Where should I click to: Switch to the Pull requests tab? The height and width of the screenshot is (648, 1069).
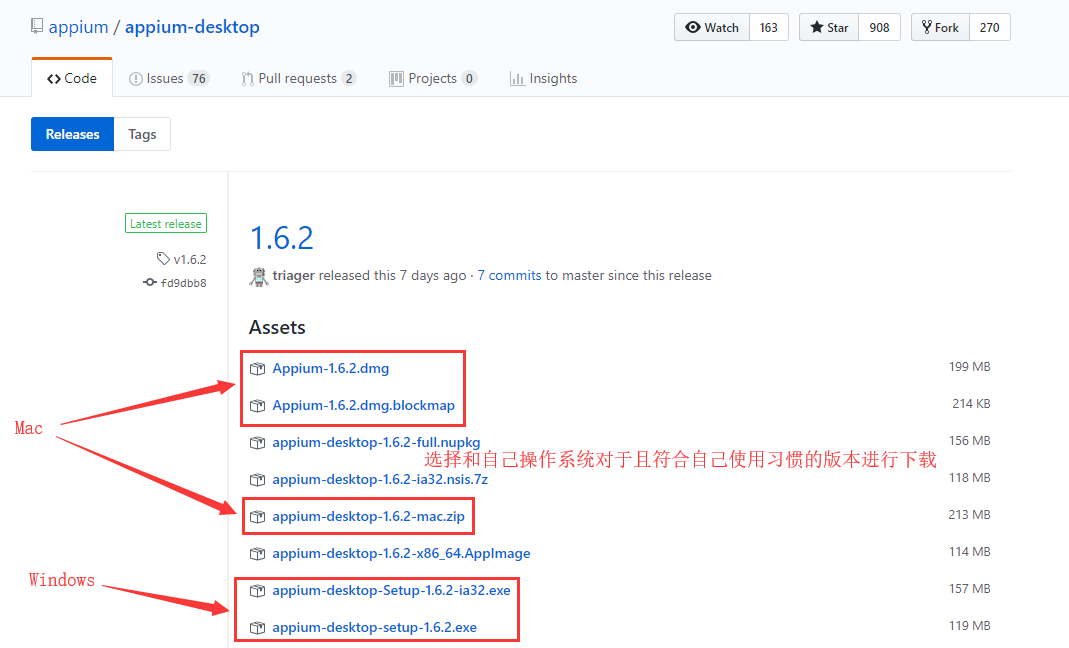(x=299, y=78)
